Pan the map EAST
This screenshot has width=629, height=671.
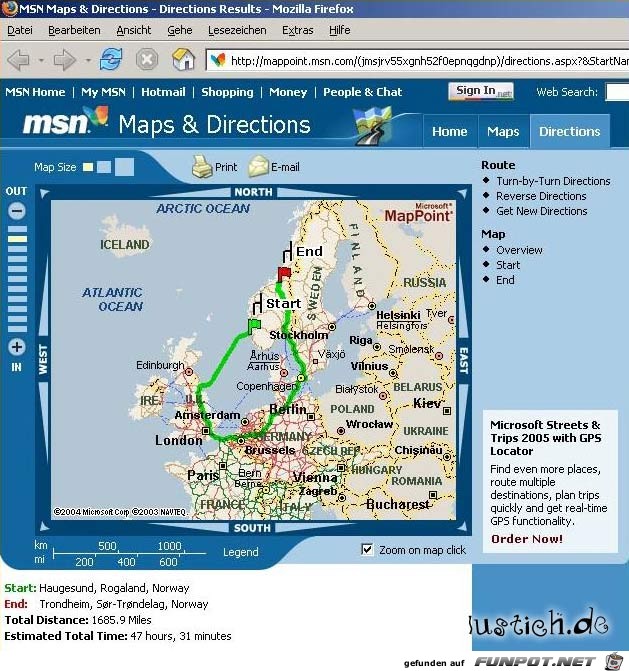point(464,360)
